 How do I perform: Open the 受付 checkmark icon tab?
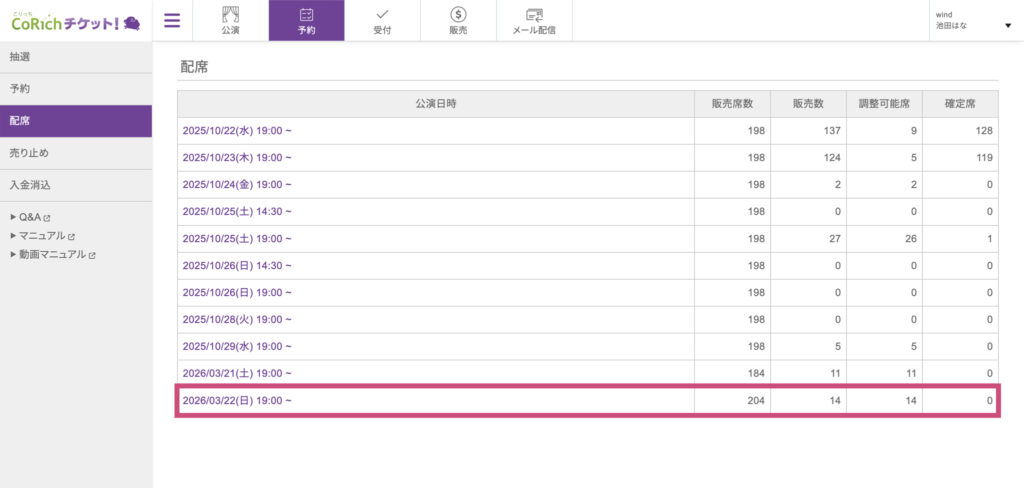point(382,20)
